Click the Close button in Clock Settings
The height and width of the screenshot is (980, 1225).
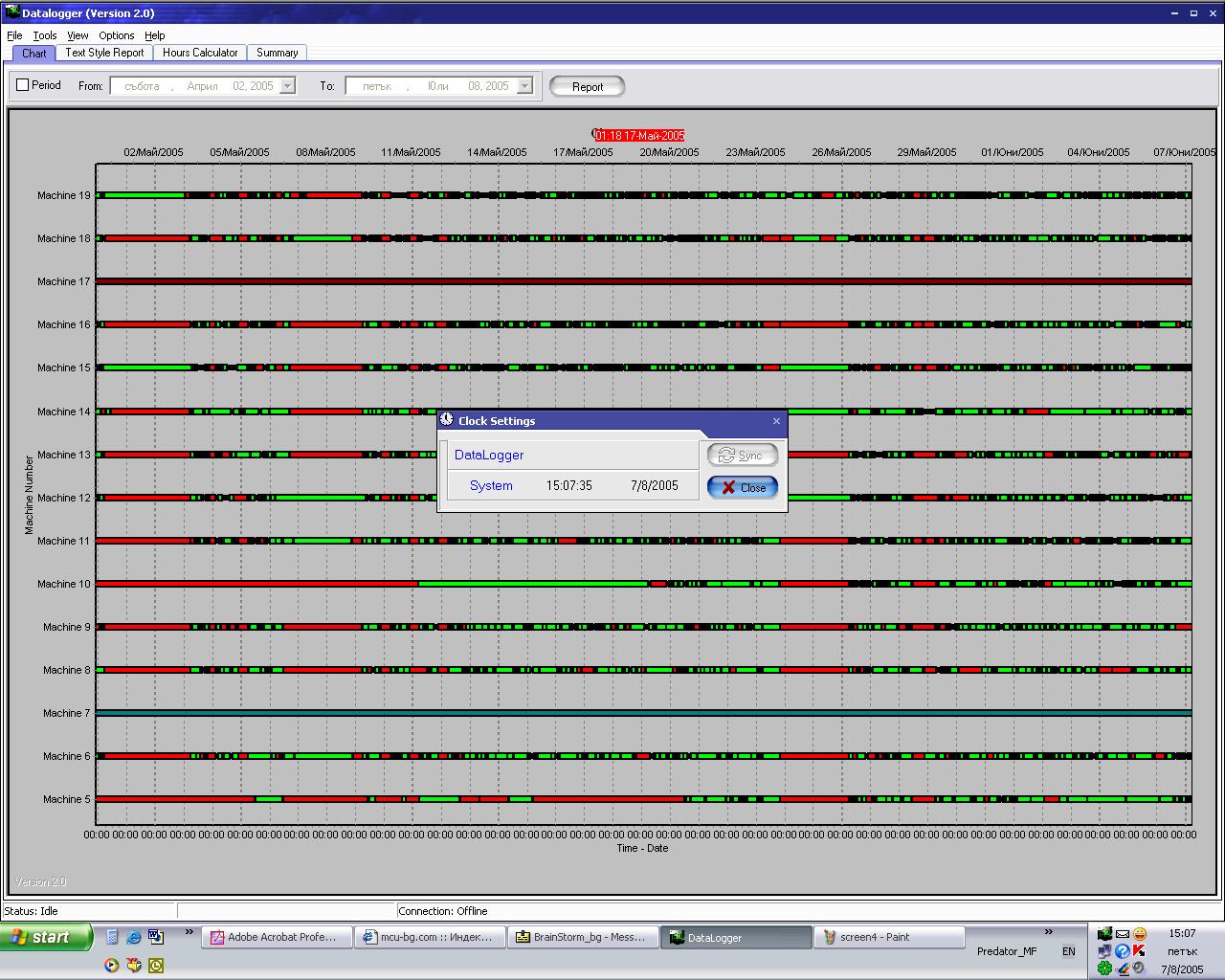[x=743, y=487]
